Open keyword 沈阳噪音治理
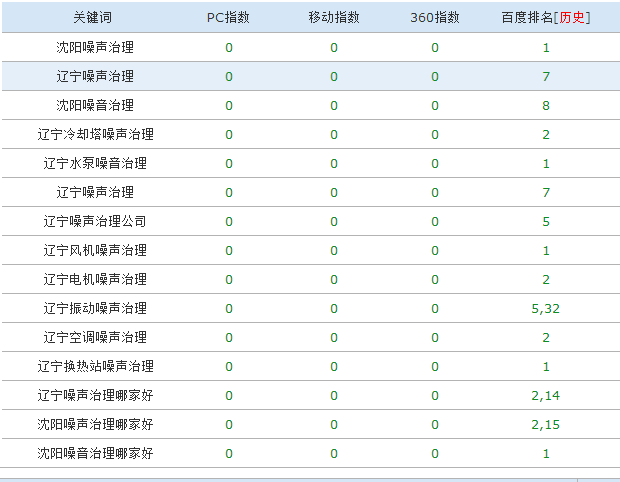The width and height of the screenshot is (620, 482). (x=95, y=105)
